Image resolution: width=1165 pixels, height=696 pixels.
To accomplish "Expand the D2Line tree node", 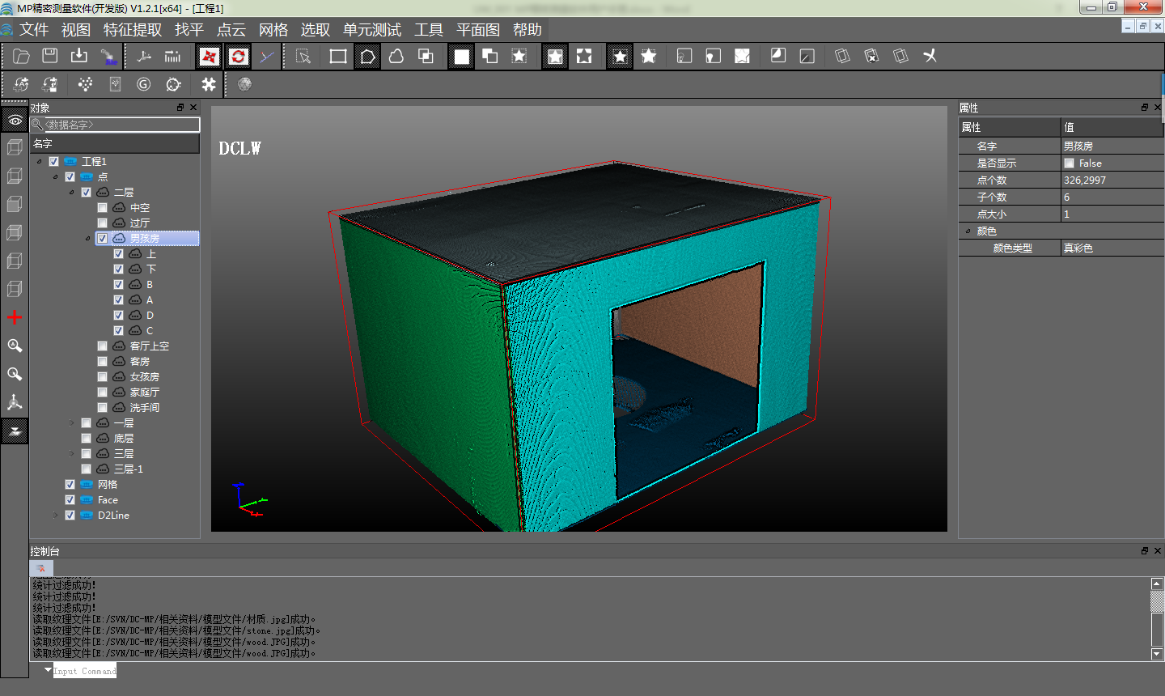I will coord(56,516).
